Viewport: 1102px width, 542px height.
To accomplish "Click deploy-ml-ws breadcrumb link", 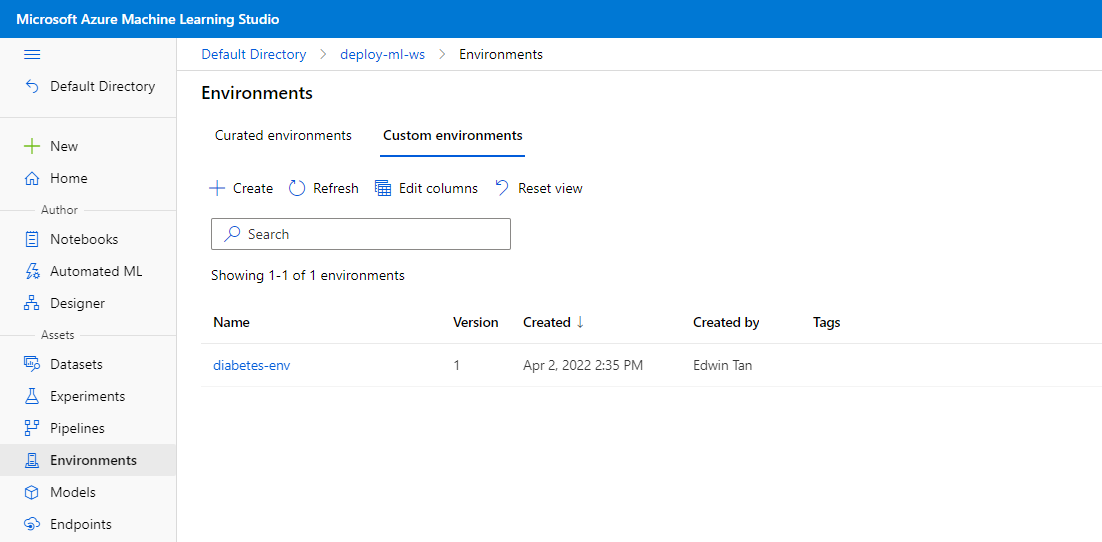I will pyautogui.click(x=382, y=54).
